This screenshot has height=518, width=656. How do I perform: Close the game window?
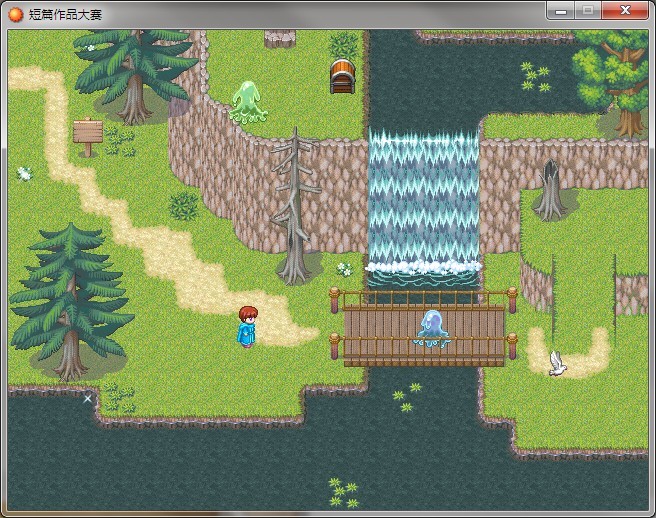pyautogui.click(x=625, y=10)
